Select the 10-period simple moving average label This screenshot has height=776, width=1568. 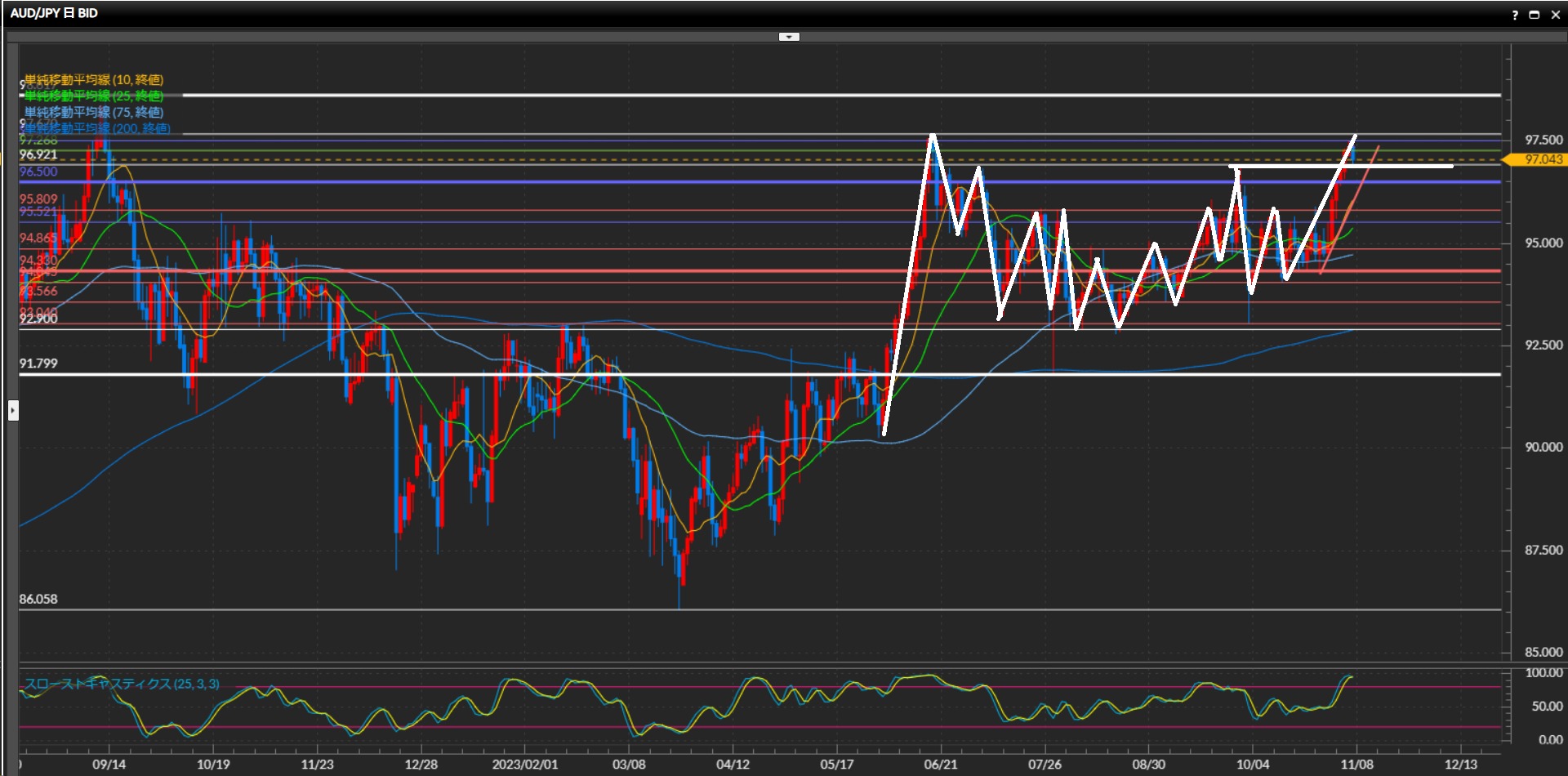(x=94, y=79)
